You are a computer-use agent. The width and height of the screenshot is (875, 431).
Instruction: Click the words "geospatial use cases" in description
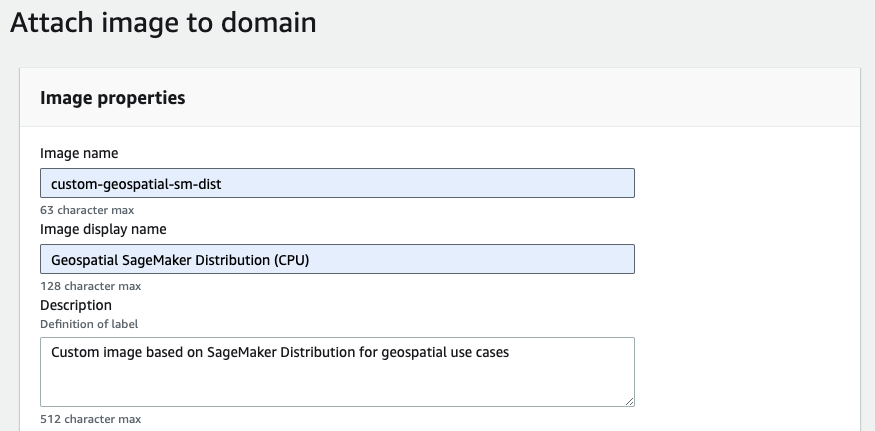(x=445, y=353)
